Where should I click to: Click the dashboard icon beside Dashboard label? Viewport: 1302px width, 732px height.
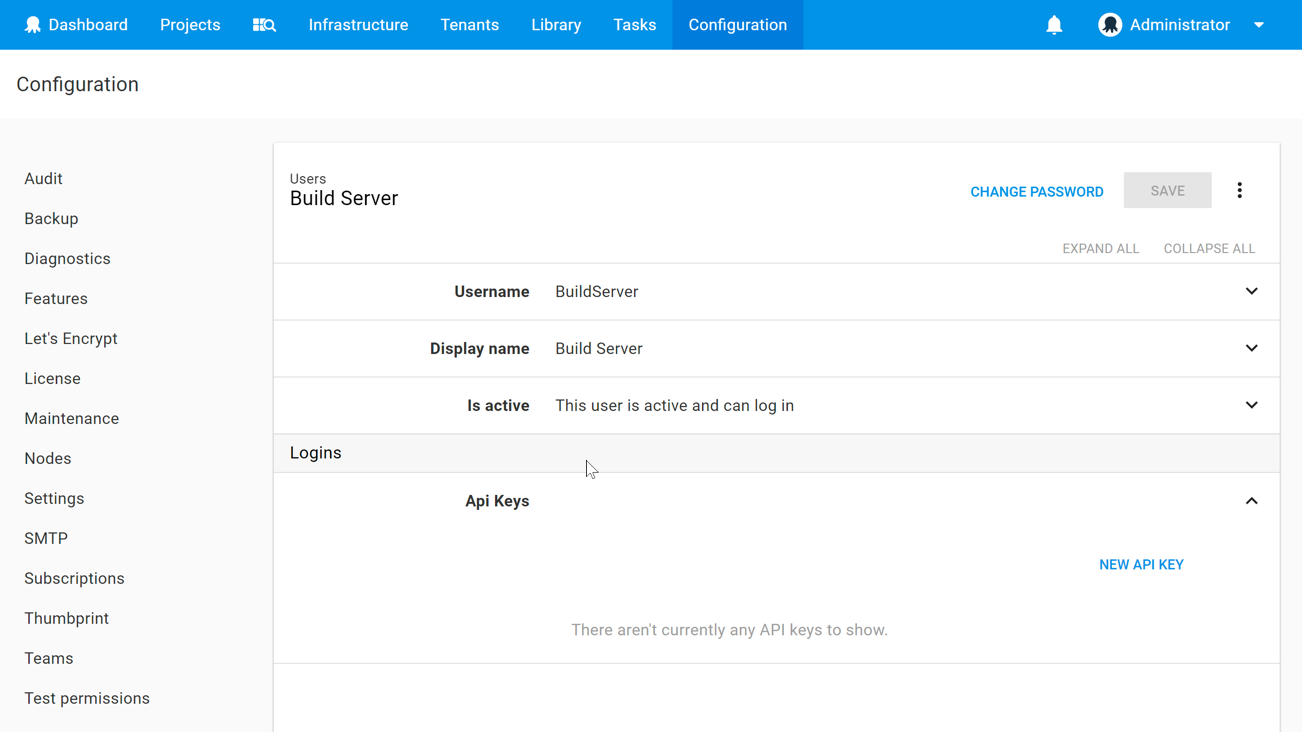(33, 24)
